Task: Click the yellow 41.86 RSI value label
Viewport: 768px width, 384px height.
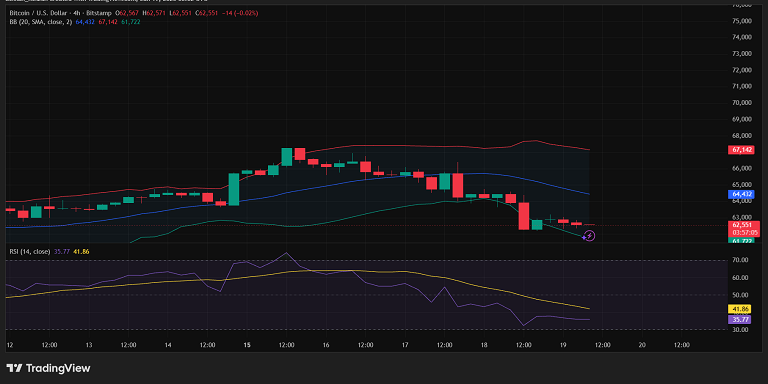Action: (x=740, y=309)
